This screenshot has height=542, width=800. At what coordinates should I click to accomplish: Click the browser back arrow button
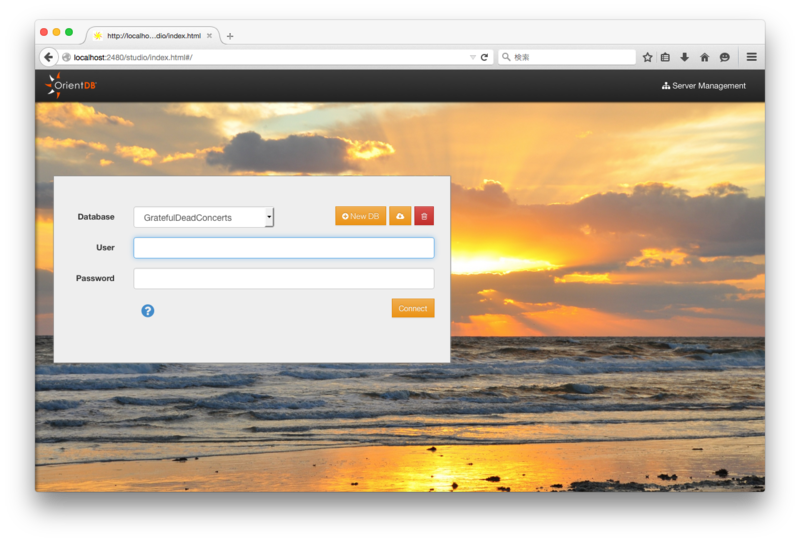(x=48, y=57)
